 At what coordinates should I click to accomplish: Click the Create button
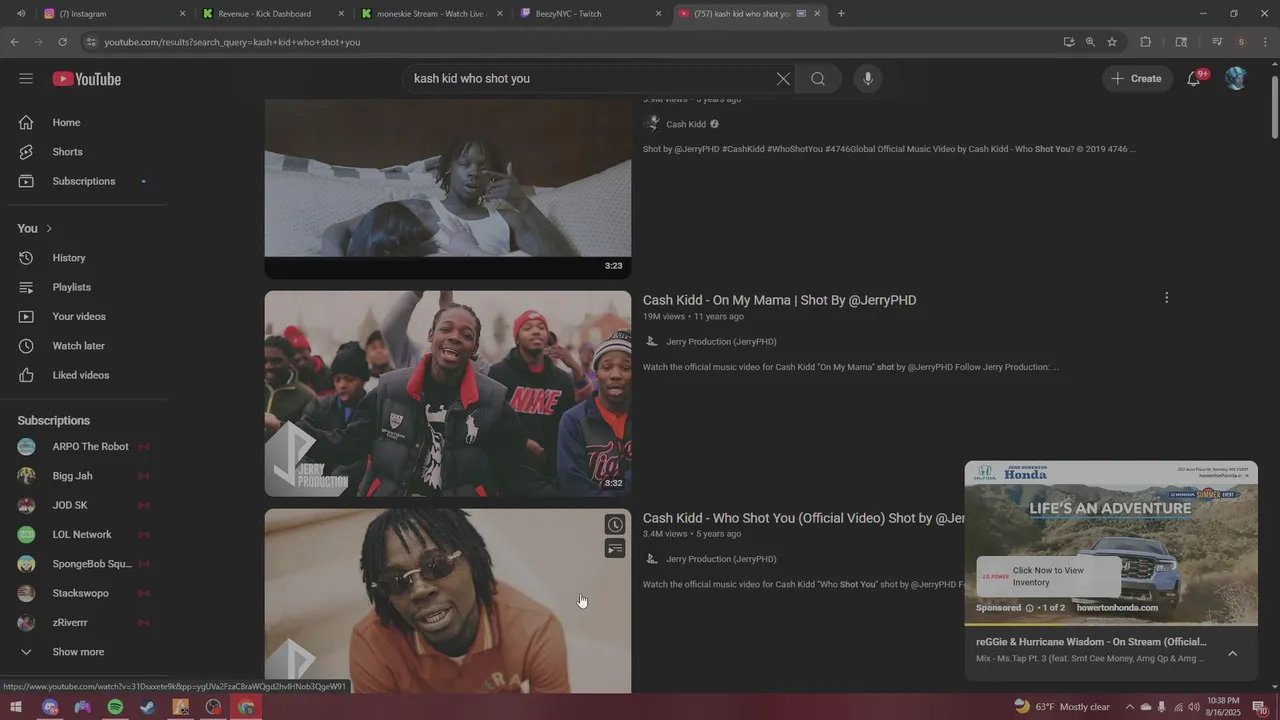[1138, 79]
